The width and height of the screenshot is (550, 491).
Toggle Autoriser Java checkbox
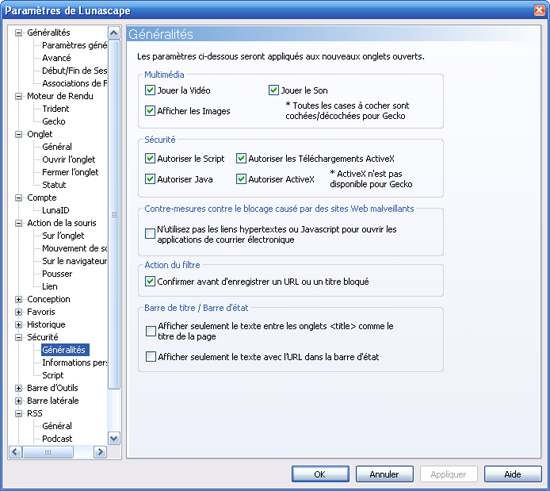tap(150, 179)
